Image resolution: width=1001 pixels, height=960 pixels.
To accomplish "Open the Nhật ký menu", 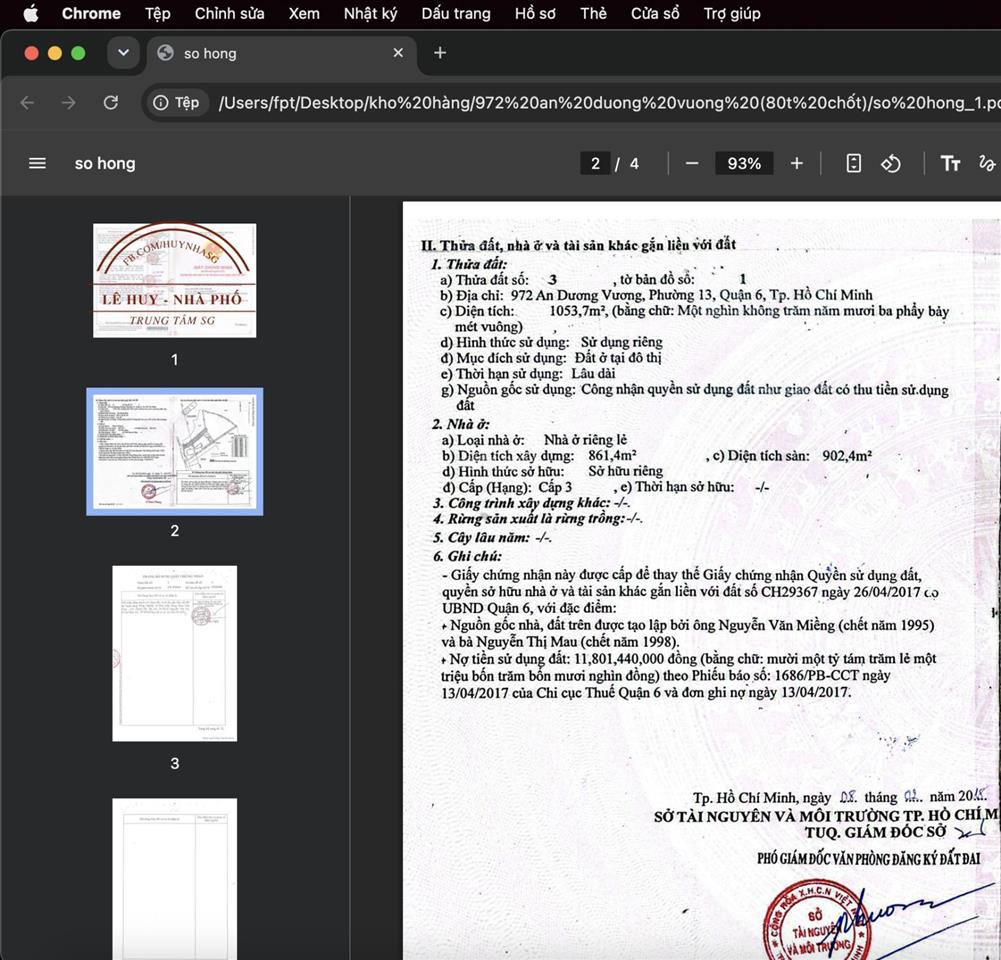I will pos(370,13).
